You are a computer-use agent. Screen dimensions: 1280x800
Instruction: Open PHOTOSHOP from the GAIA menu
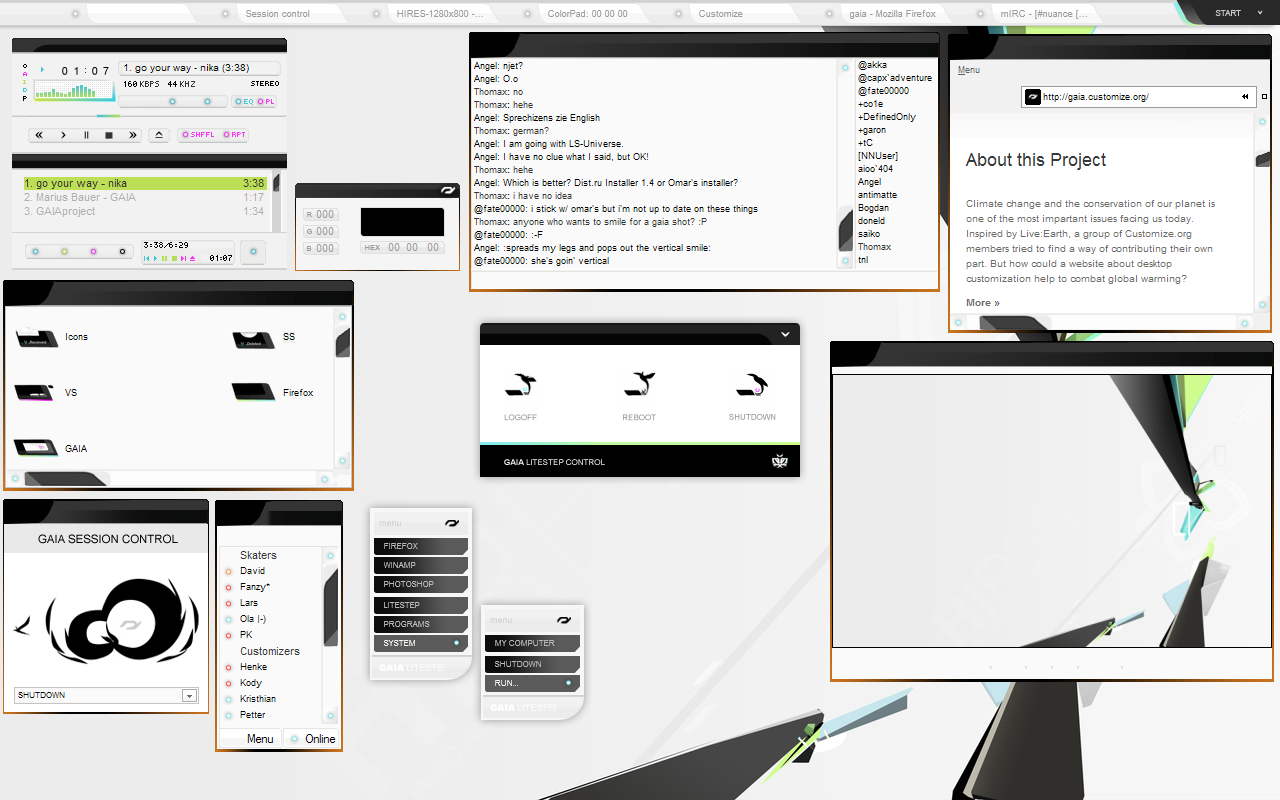point(421,584)
